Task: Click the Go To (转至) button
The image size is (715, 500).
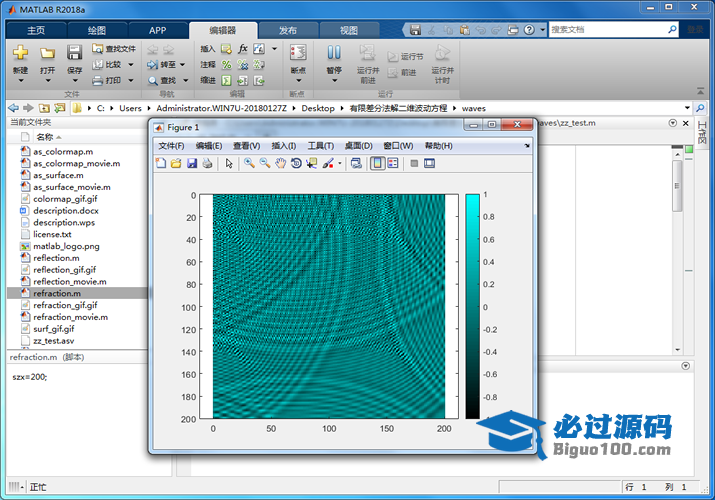Action: tap(162, 65)
